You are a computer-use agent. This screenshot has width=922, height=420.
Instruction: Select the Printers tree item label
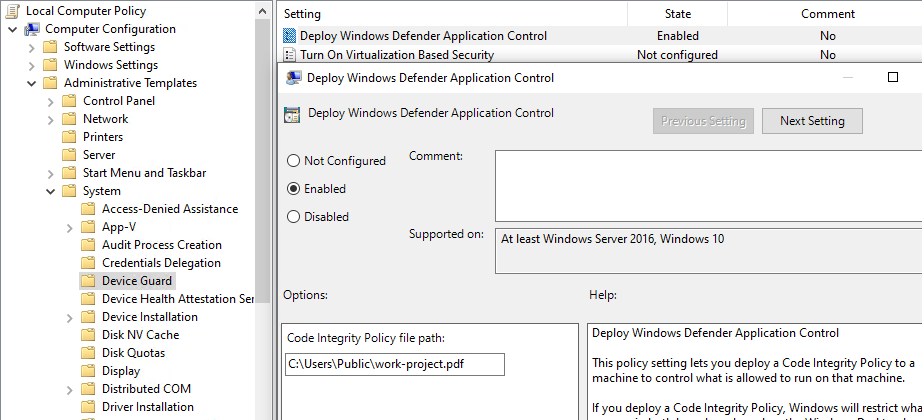point(103,137)
